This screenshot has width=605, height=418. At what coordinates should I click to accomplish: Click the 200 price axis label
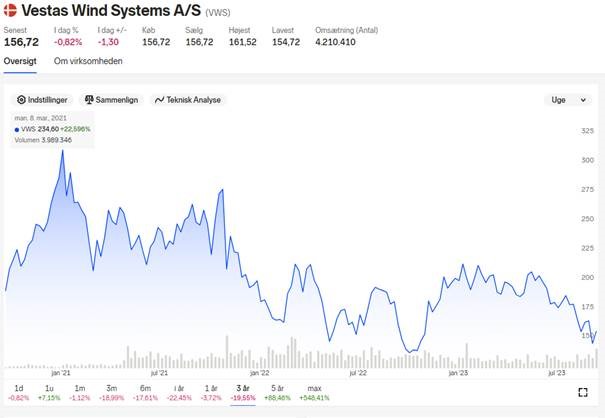(587, 278)
